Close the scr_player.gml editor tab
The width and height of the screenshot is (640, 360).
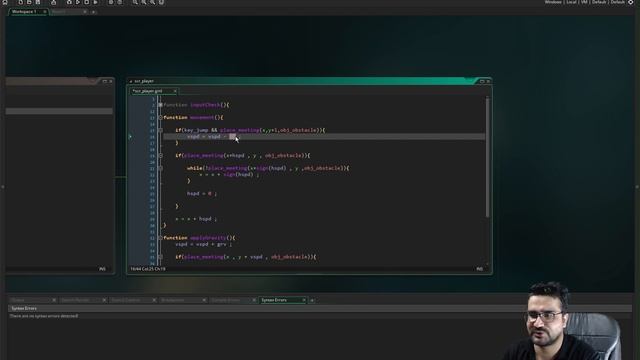tap(175, 91)
